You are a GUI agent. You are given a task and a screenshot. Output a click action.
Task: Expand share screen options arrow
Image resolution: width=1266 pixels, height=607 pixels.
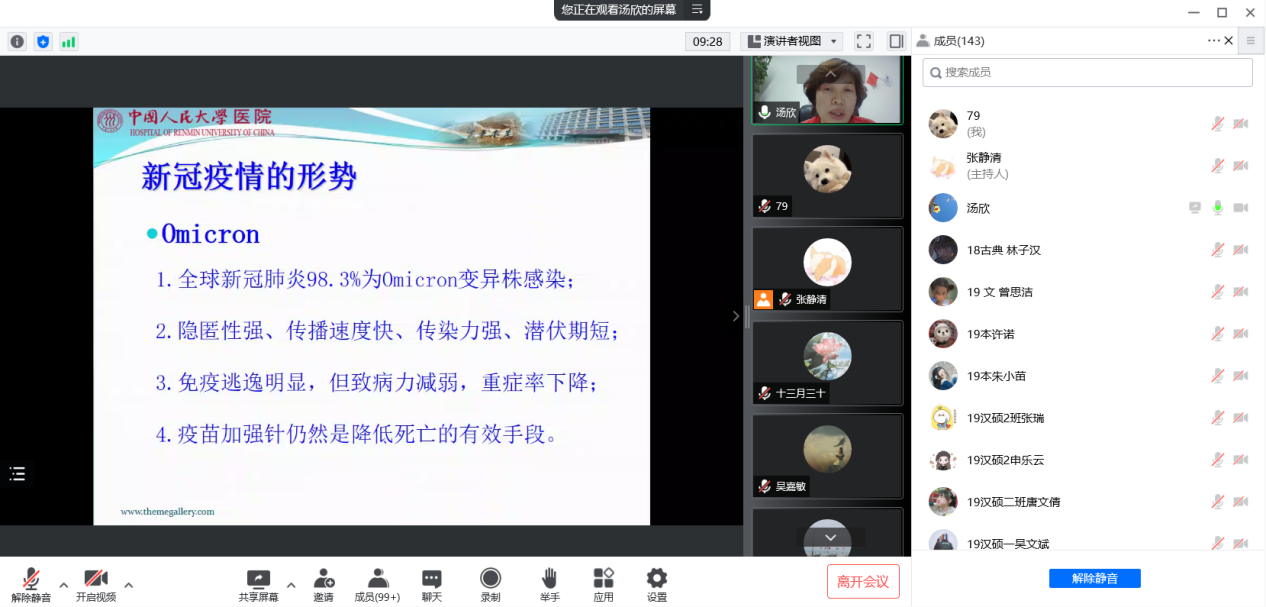(291, 585)
